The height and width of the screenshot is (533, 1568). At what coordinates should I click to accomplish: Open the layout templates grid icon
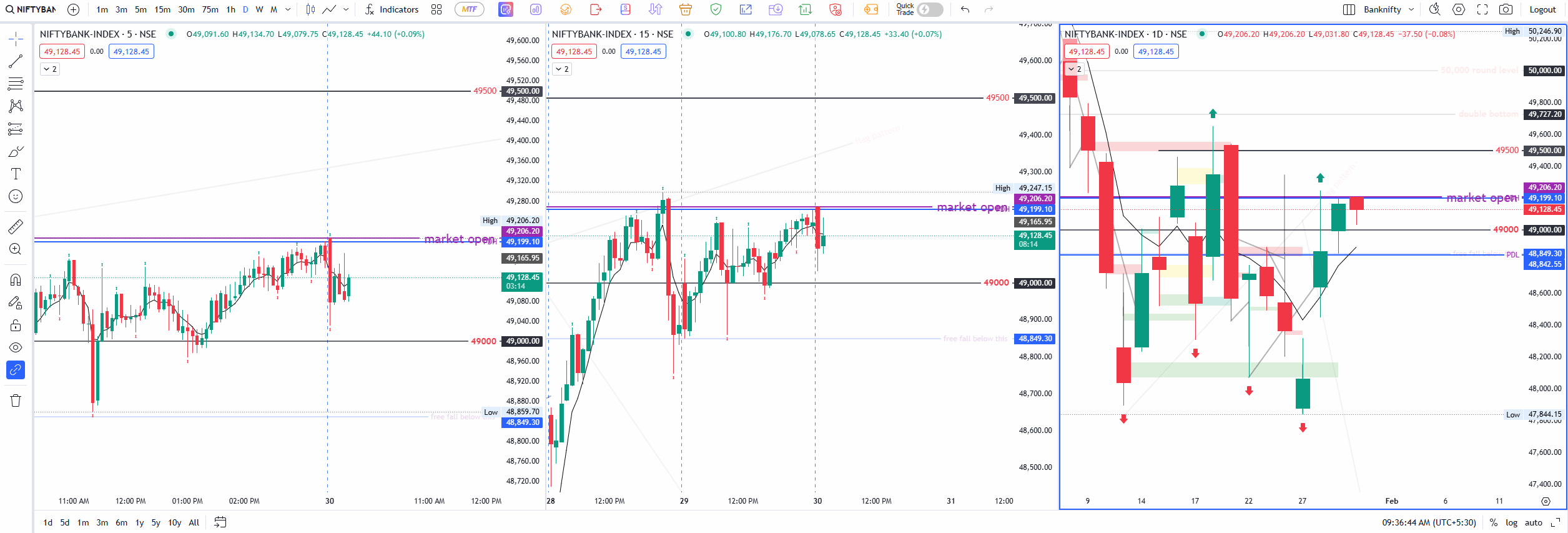[x=436, y=9]
